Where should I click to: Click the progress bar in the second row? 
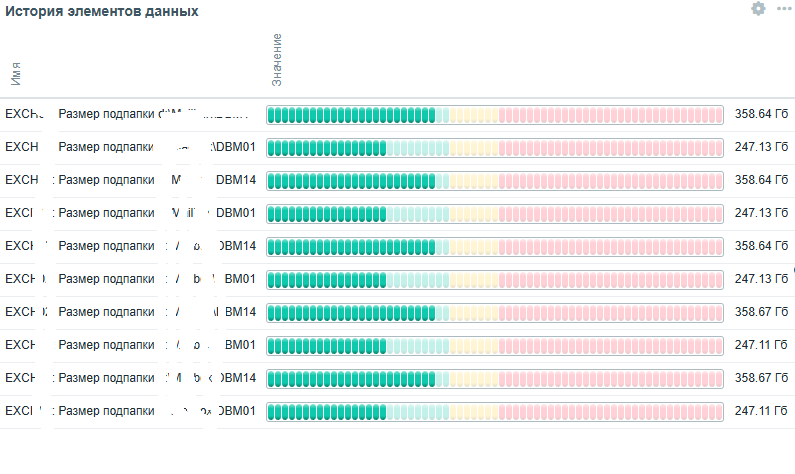(494, 147)
